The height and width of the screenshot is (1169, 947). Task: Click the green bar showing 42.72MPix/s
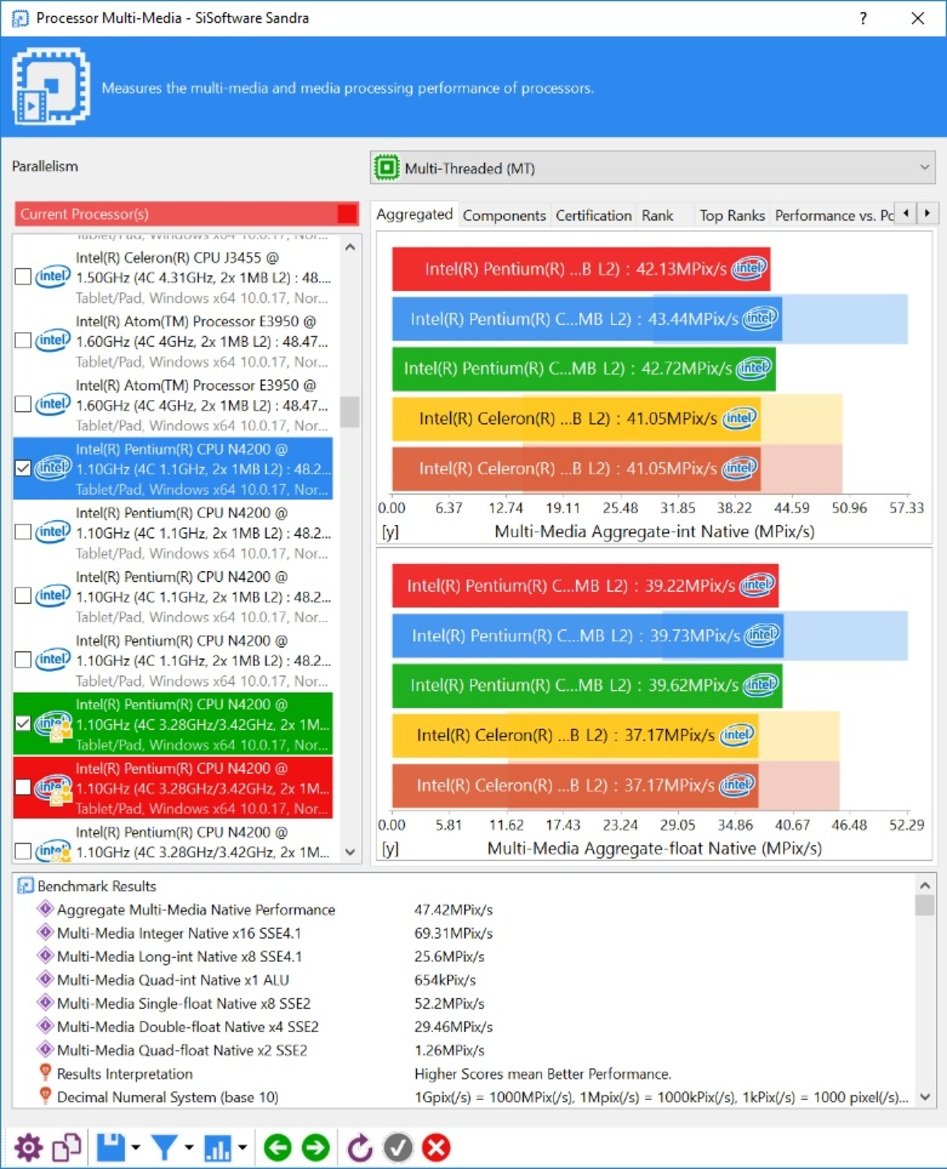click(x=584, y=369)
